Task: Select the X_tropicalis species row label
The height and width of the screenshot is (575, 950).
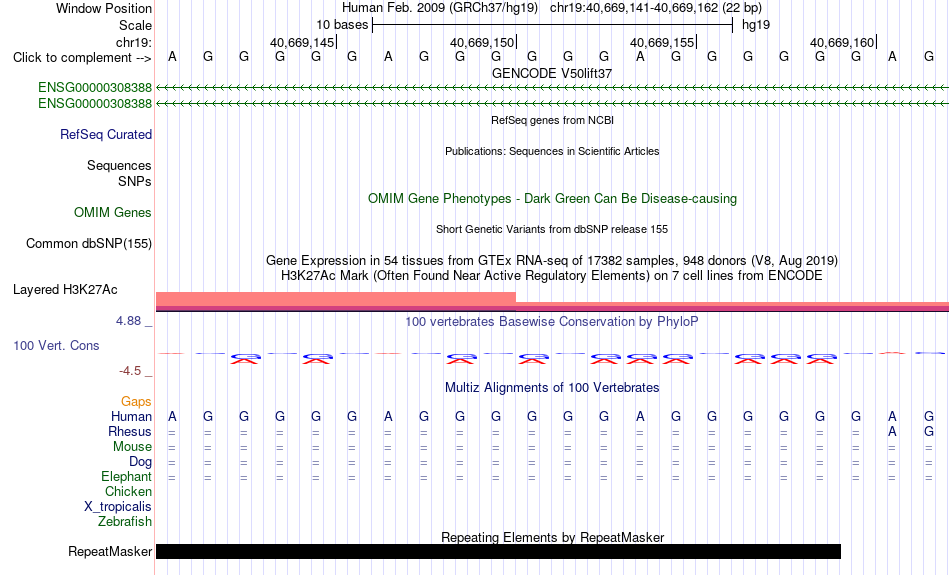Action: (x=118, y=507)
